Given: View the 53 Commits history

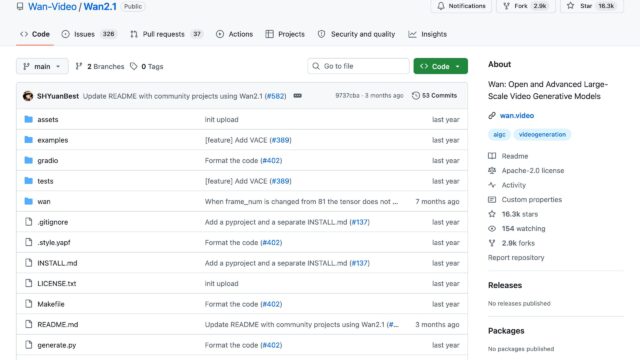Looking at the screenshot, I should [434, 96].
